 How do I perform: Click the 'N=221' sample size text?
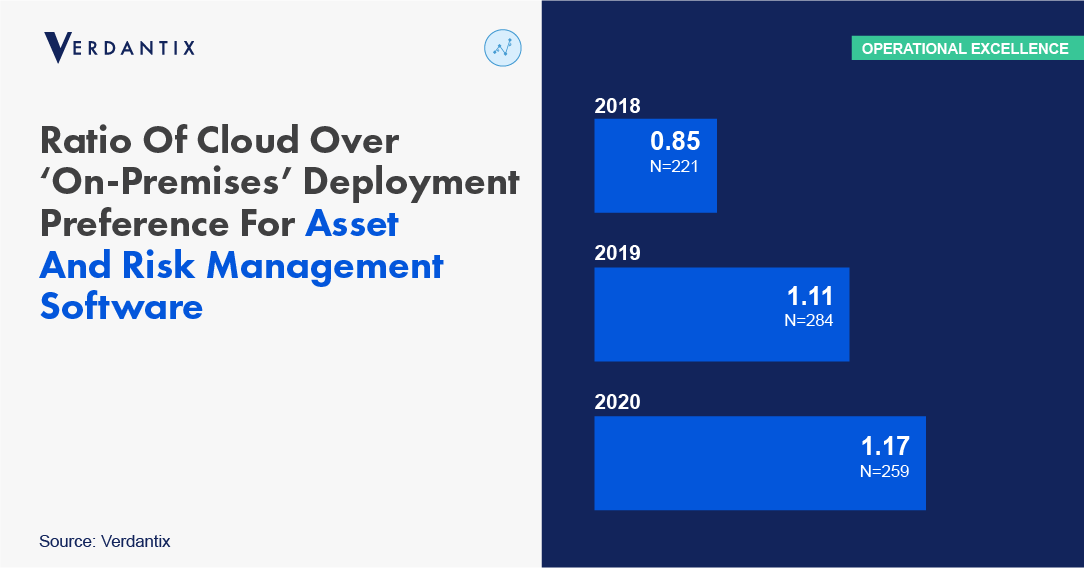(x=674, y=167)
